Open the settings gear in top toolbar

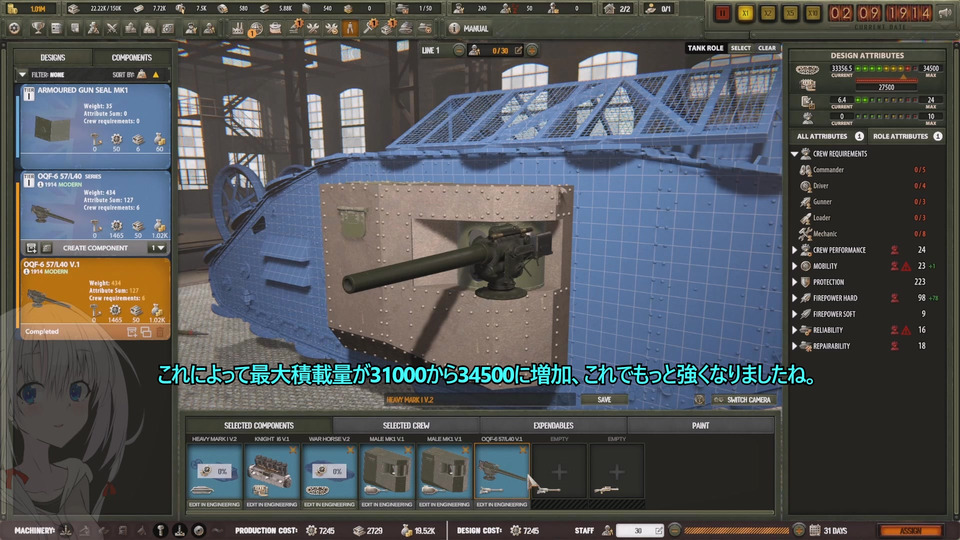point(14,28)
